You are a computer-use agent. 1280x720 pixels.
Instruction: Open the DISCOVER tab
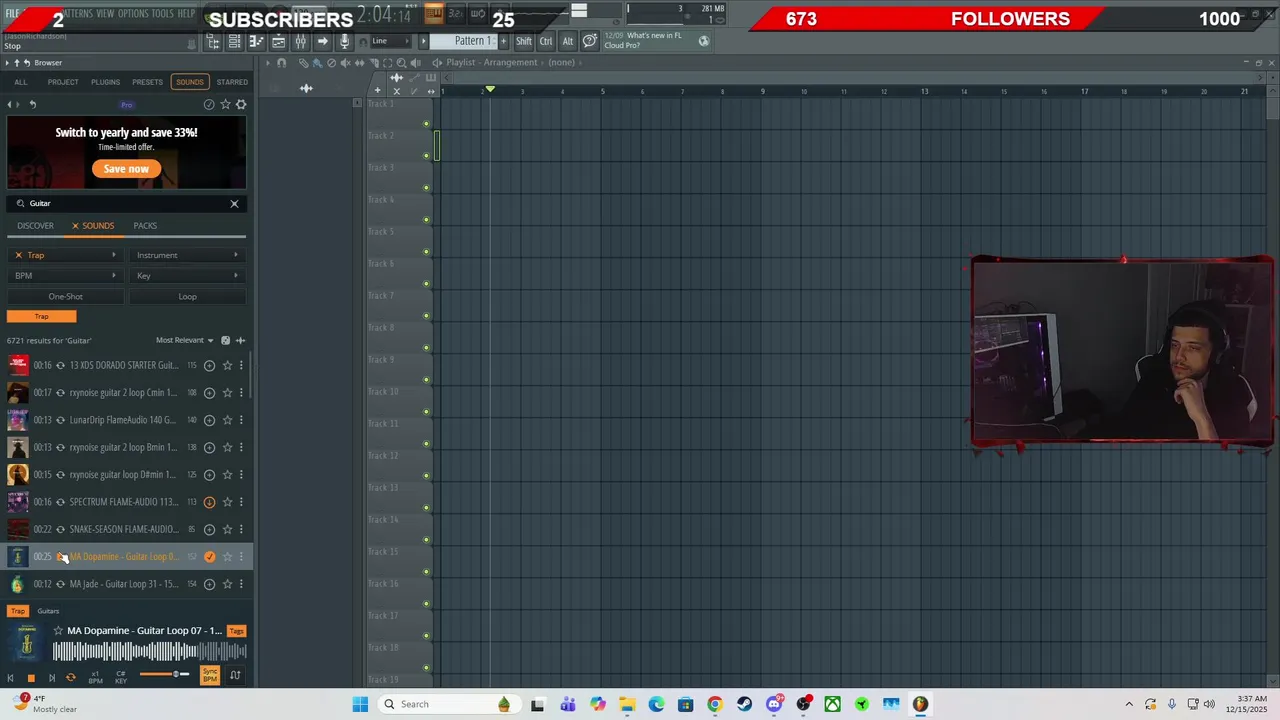click(x=35, y=226)
